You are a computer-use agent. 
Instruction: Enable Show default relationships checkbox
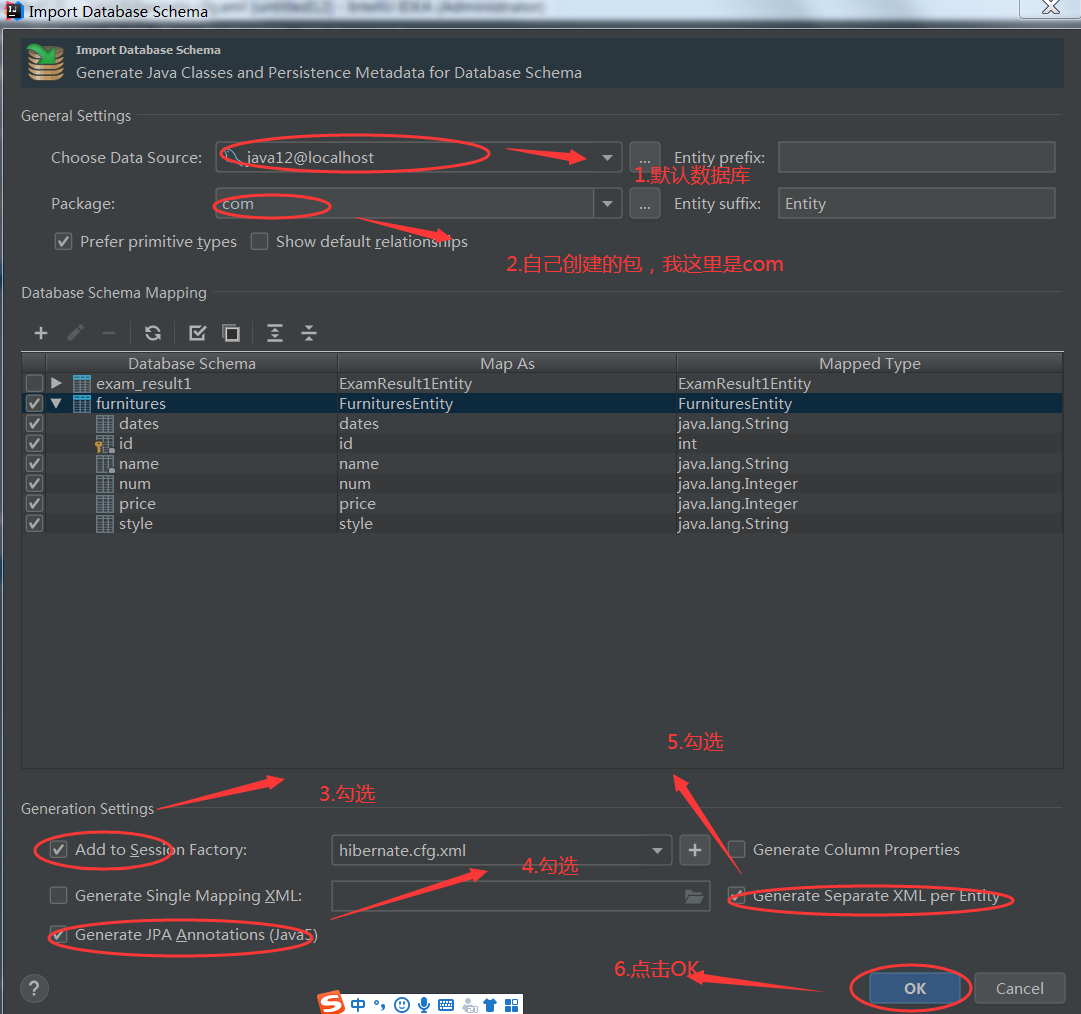click(x=259, y=242)
